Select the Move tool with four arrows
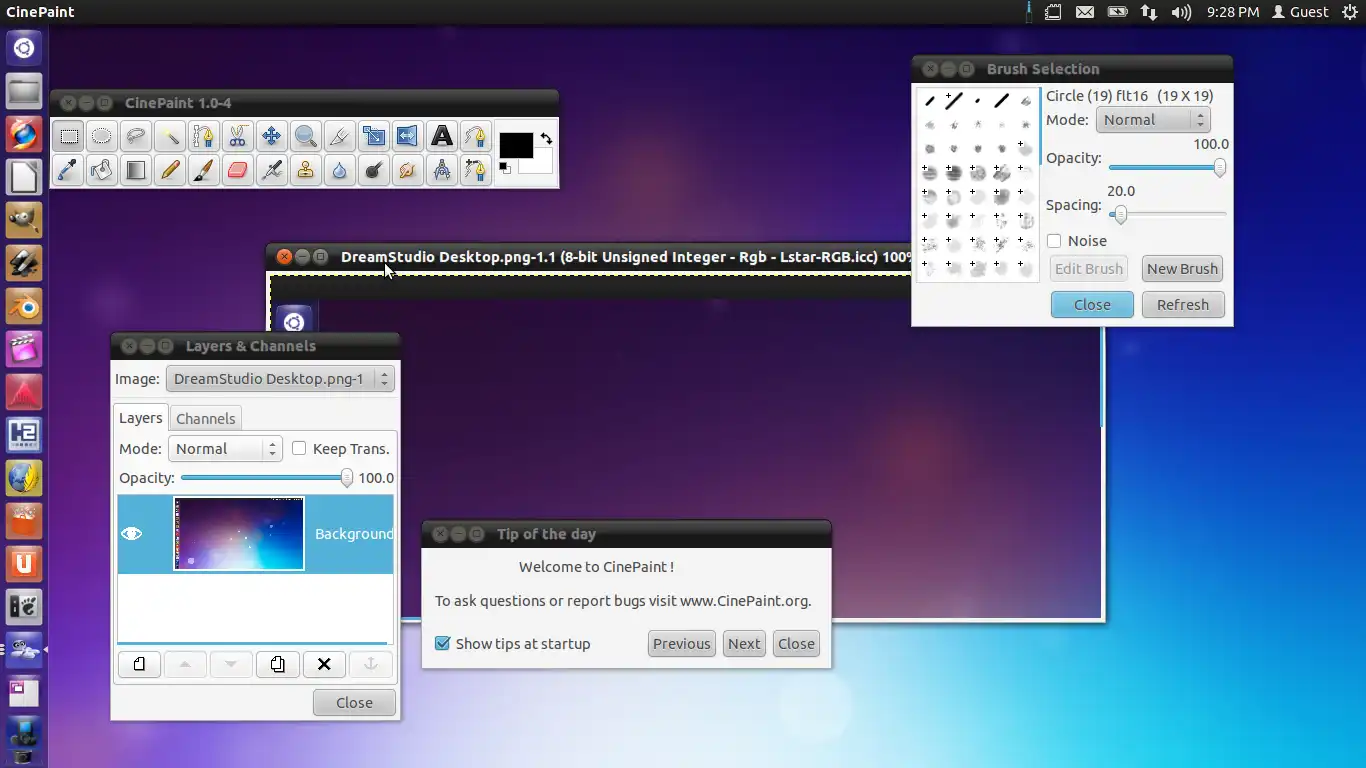 pyautogui.click(x=272, y=136)
